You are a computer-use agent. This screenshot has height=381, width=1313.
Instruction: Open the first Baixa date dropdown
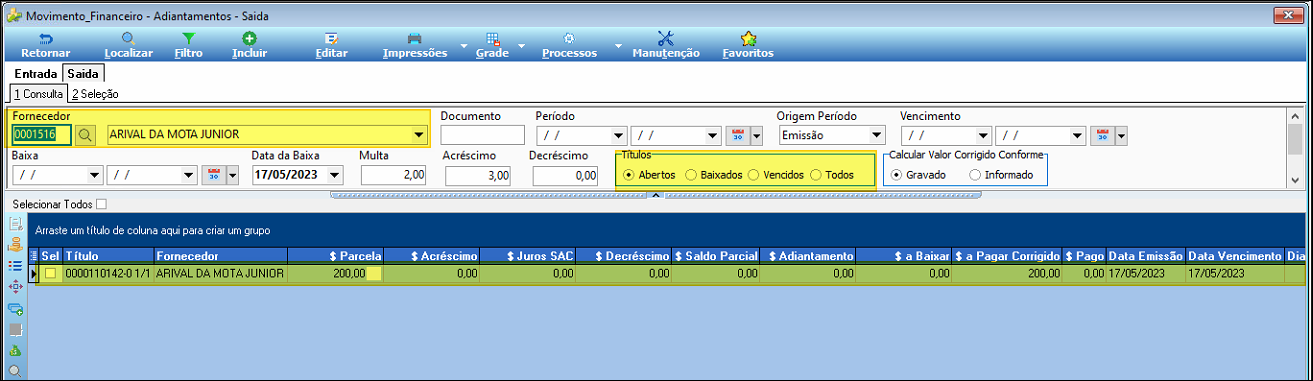coord(95,175)
